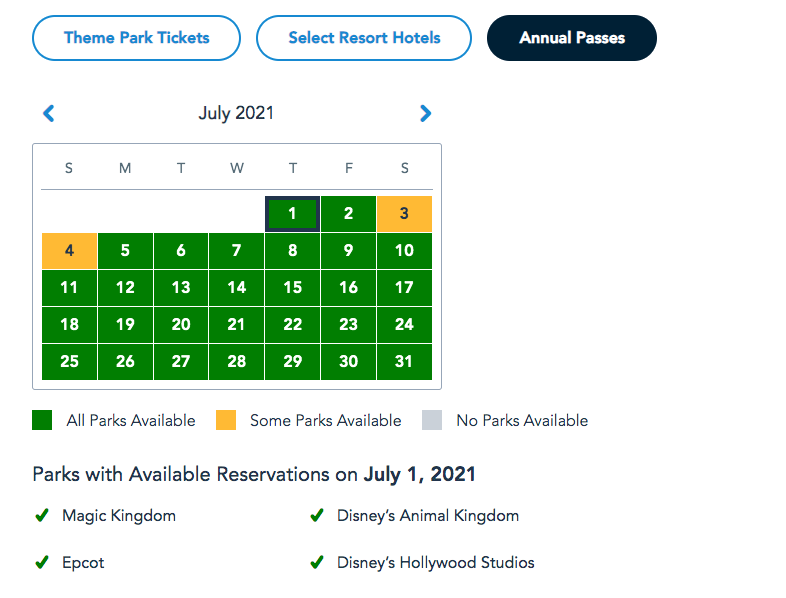Select the Annual Passes tab

(572, 38)
